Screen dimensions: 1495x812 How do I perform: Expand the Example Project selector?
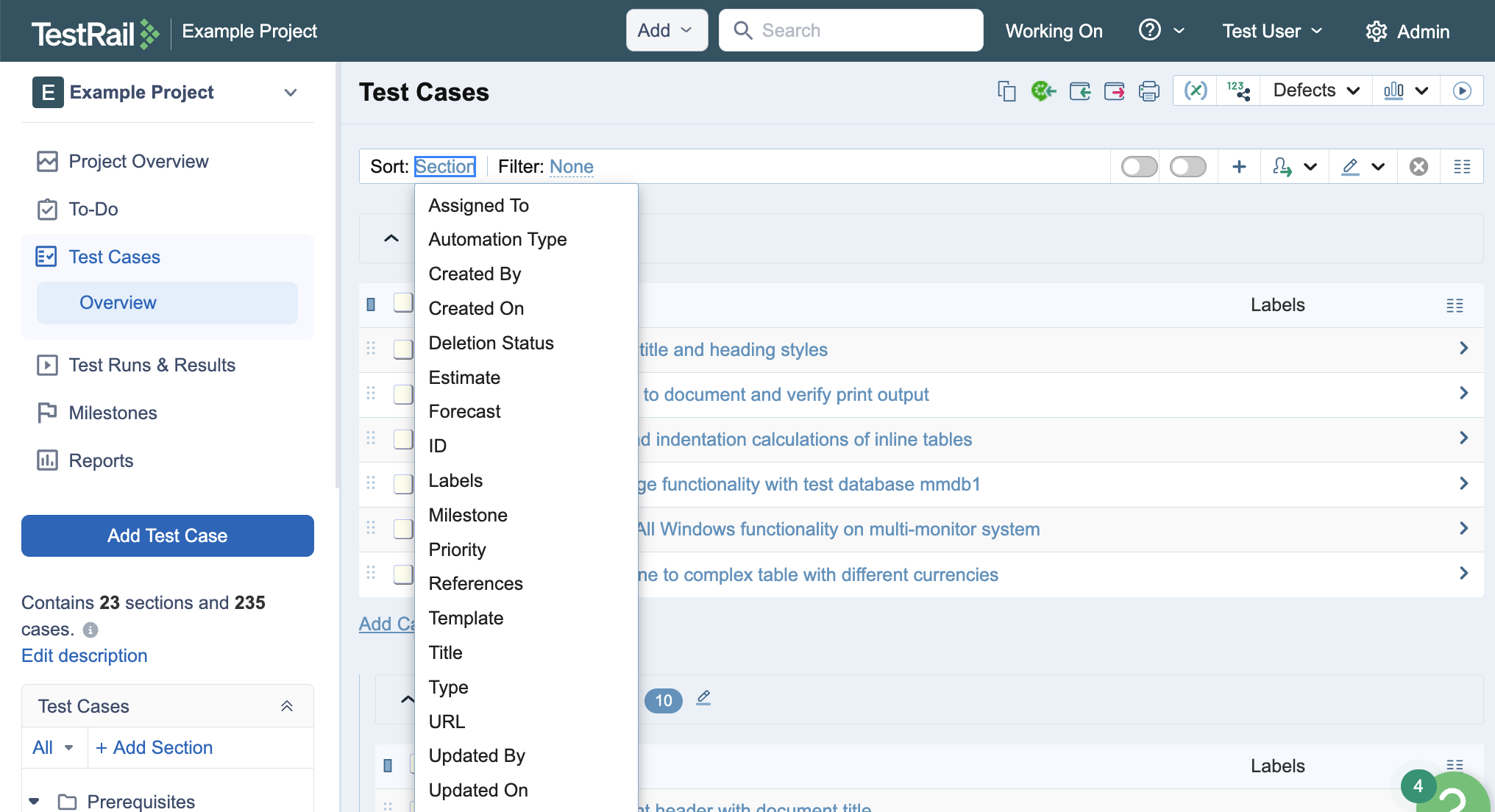(291, 93)
